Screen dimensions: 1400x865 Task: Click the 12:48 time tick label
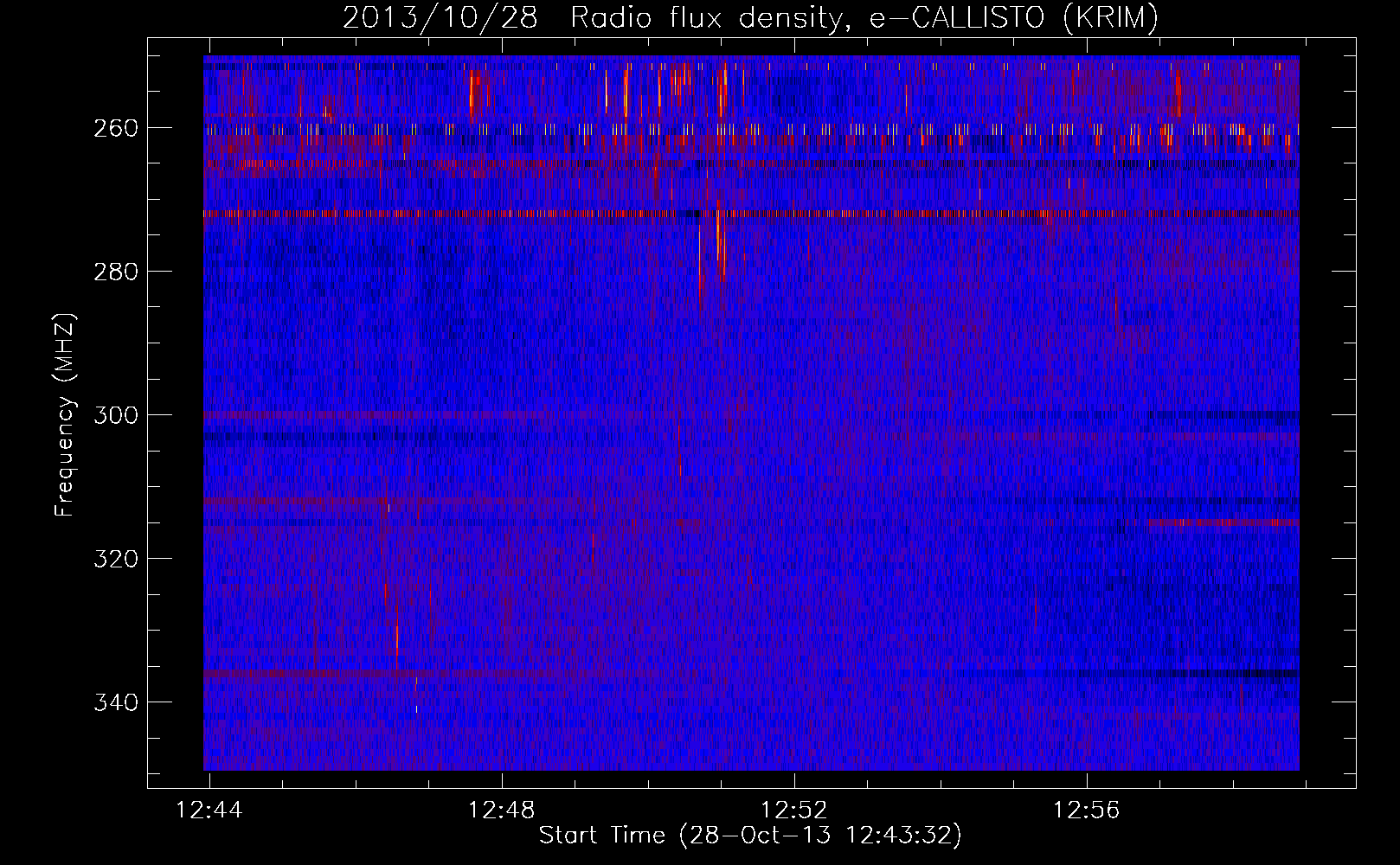[x=502, y=811]
